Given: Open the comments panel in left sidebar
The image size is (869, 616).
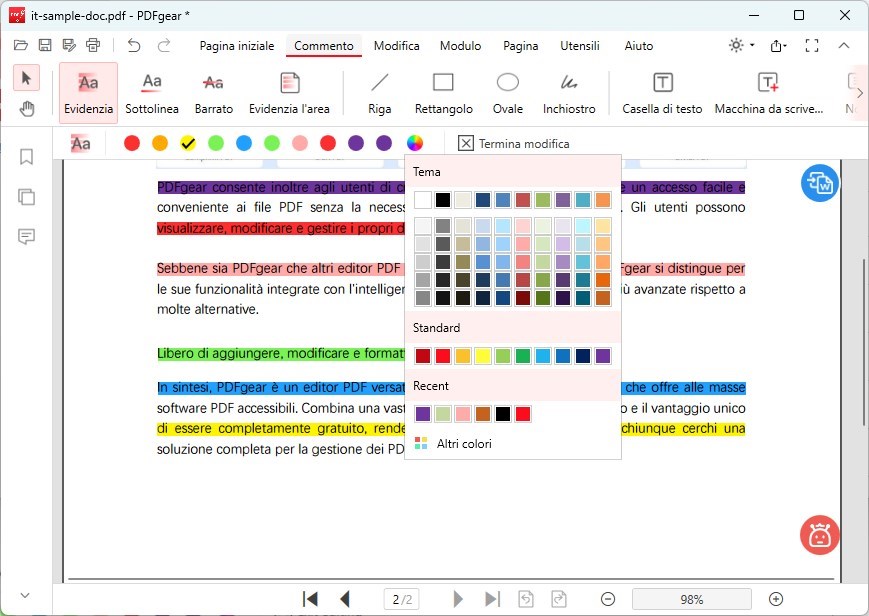Looking at the screenshot, I should [26, 237].
